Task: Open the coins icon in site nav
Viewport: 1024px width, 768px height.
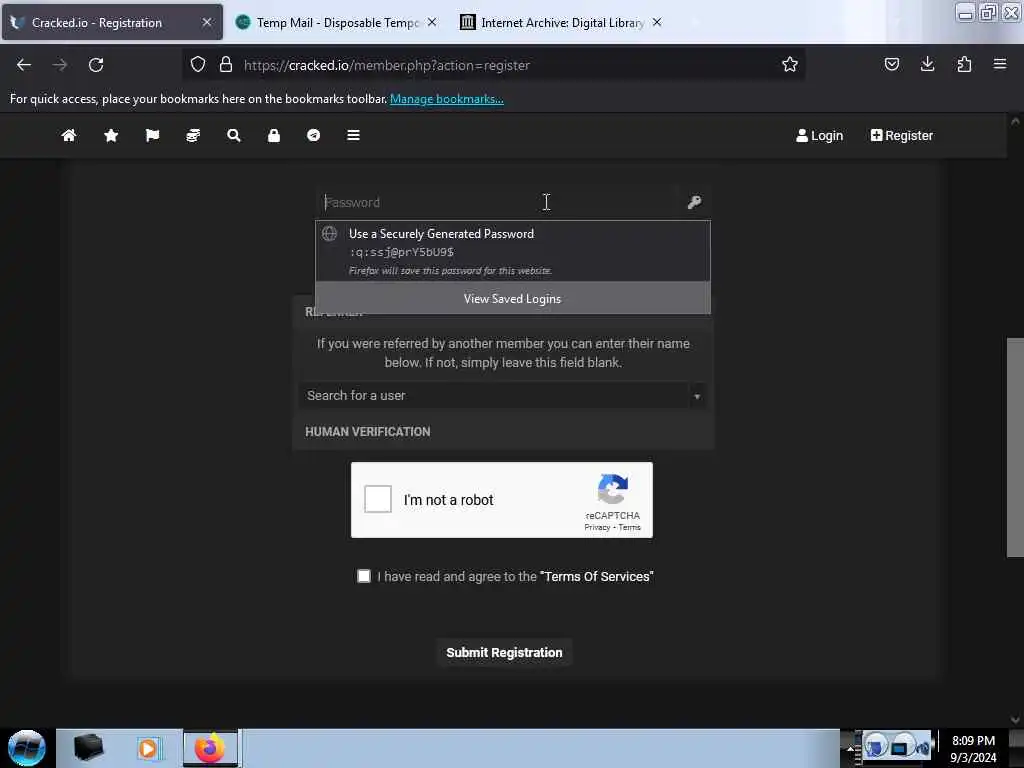Action: tap(193, 135)
